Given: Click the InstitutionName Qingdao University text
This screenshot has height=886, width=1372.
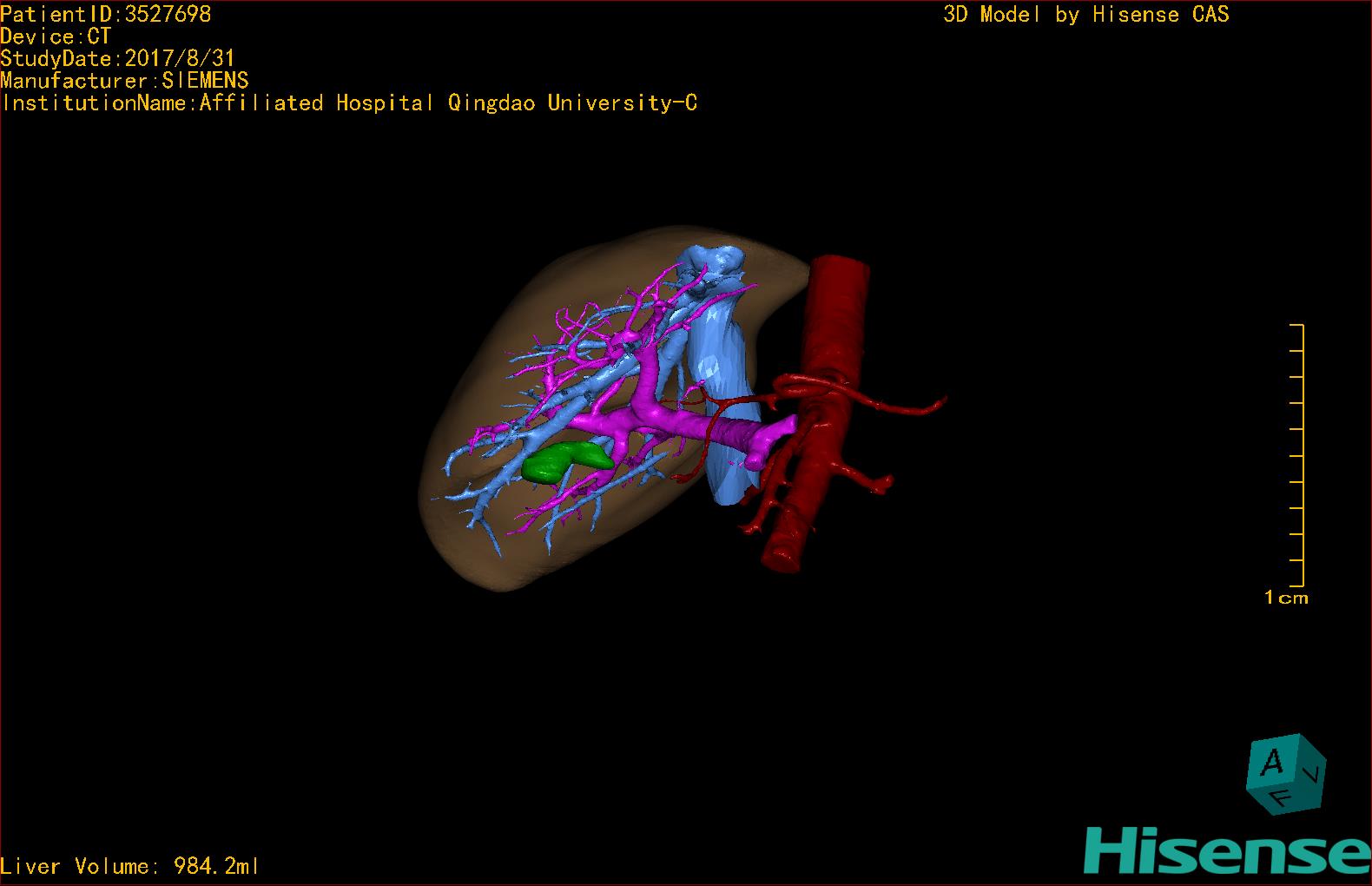Looking at the screenshot, I should tap(349, 103).
